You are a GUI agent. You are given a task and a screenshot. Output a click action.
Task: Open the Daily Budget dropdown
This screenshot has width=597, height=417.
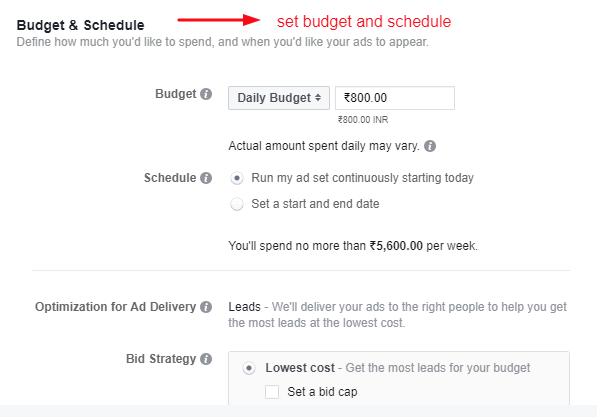coord(279,98)
